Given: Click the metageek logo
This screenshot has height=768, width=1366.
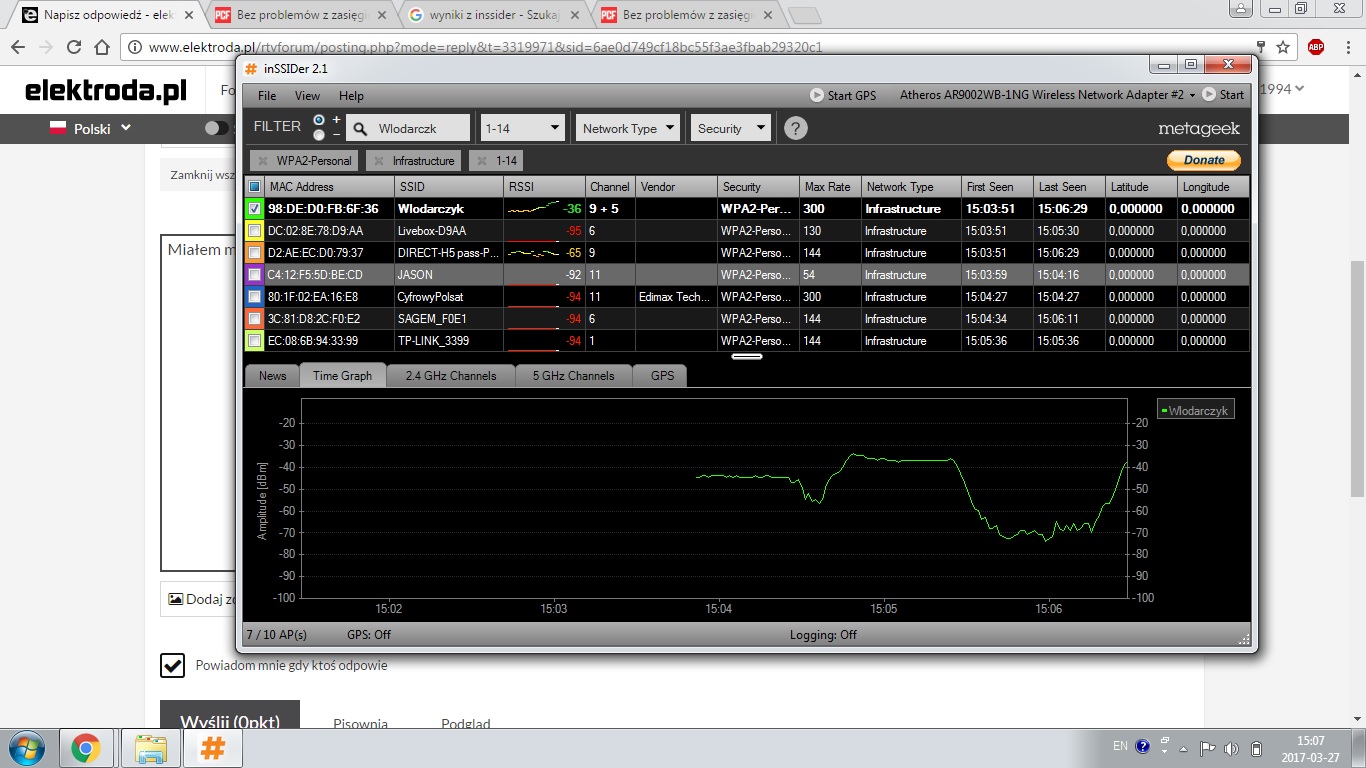Looking at the screenshot, I should pyautogui.click(x=1198, y=129).
